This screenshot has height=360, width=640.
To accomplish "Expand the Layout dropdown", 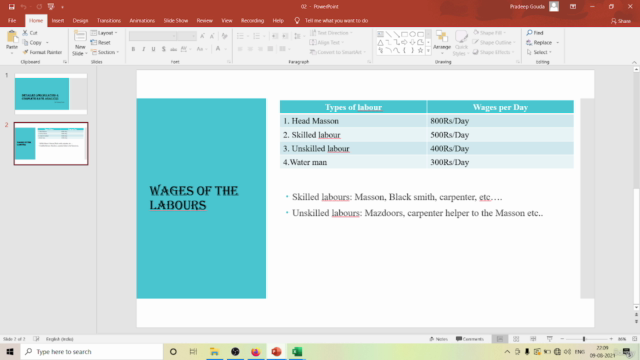I will pyautogui.click(x=104, y=33).
